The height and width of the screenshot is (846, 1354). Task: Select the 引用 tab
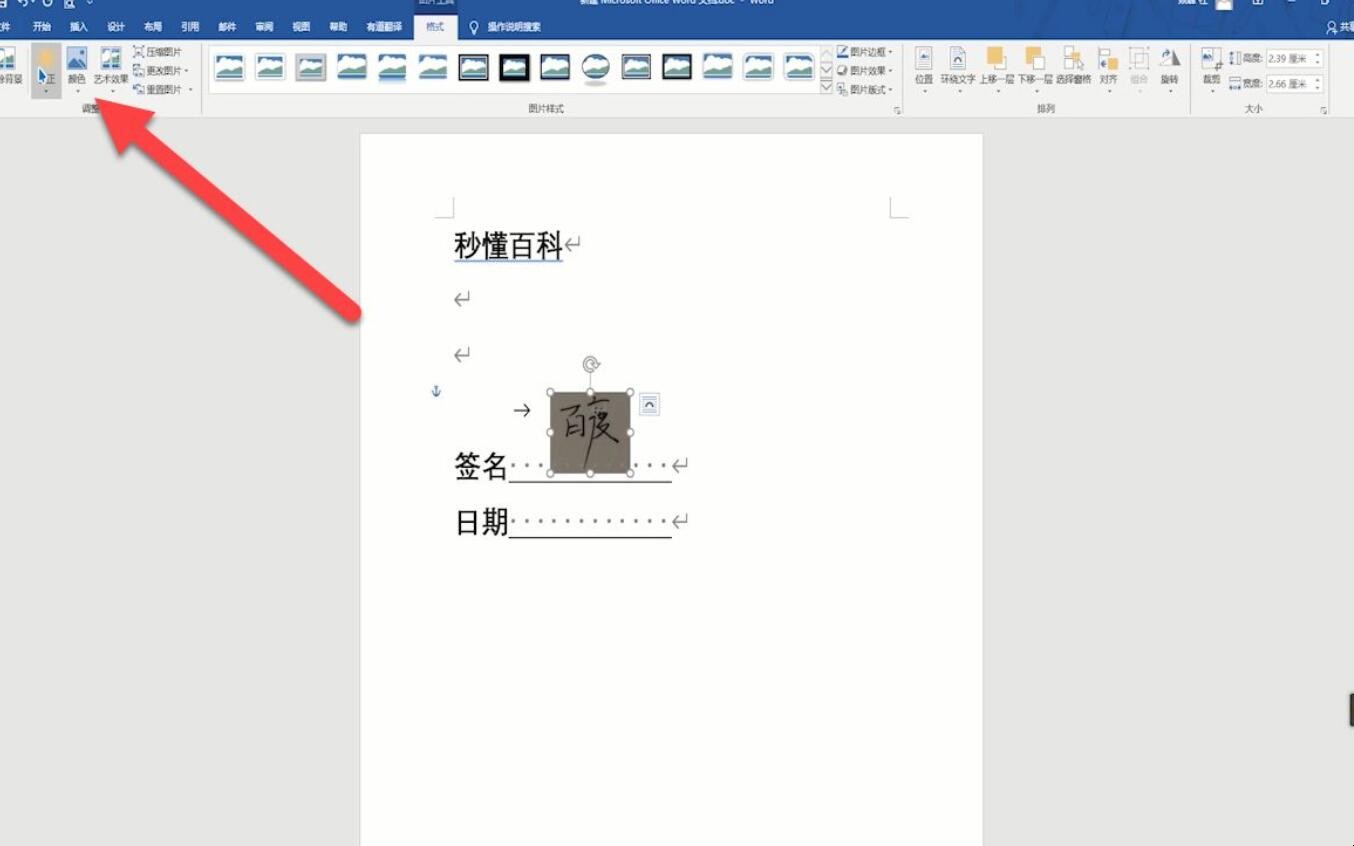click(x=190, y=27)
